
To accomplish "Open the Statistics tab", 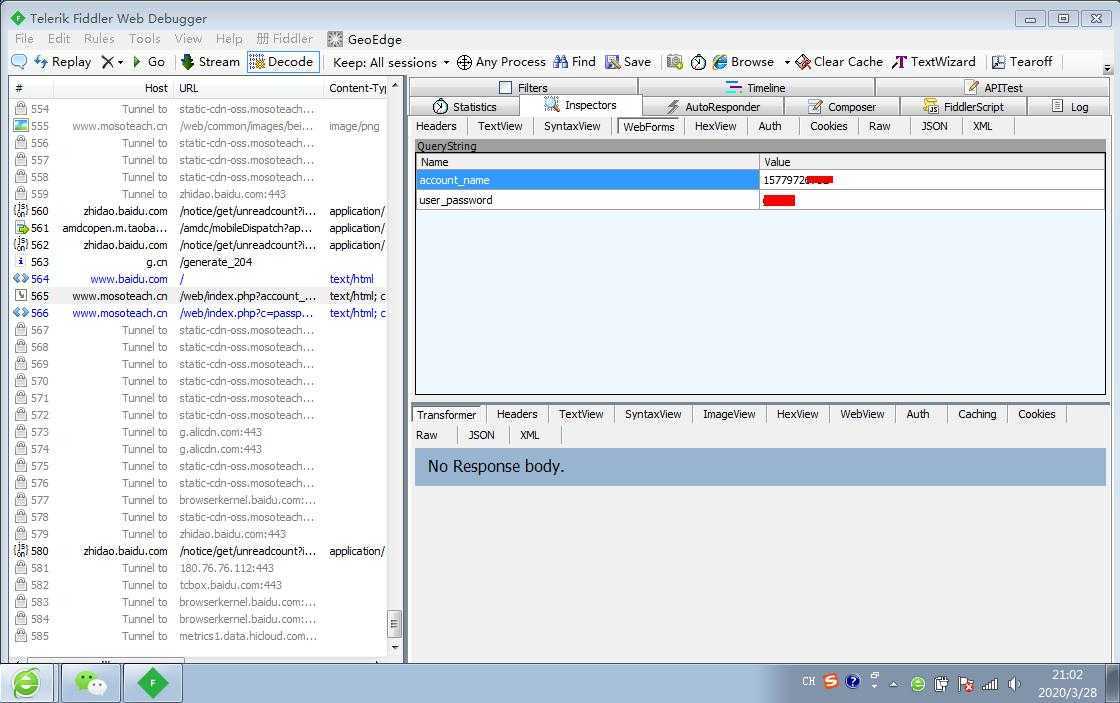I will (x=464, y=106).
